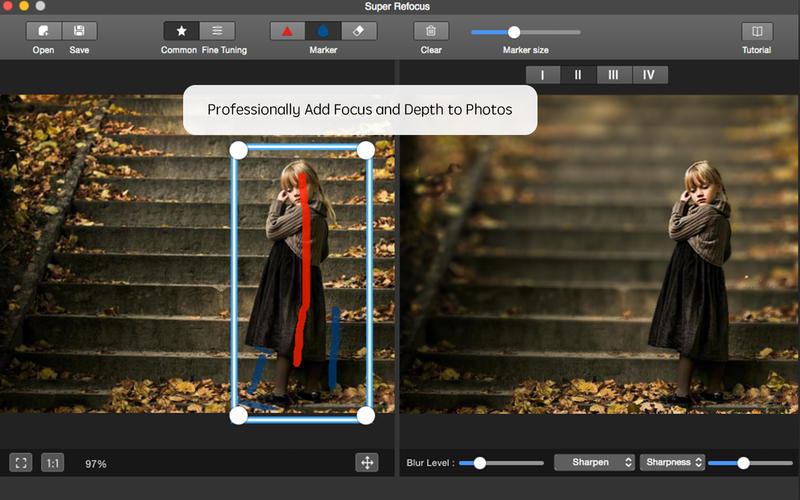Select the red foreground marker
Image resolution: width=800 pixels, height=500 pixels.
[288, 31]
